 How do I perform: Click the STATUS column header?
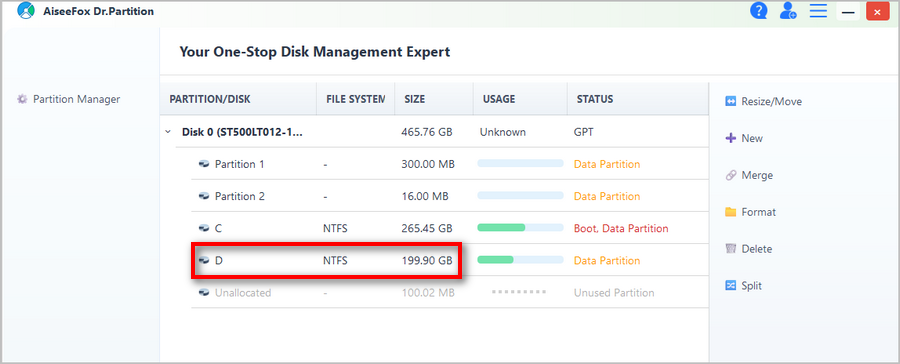[638, 99]
